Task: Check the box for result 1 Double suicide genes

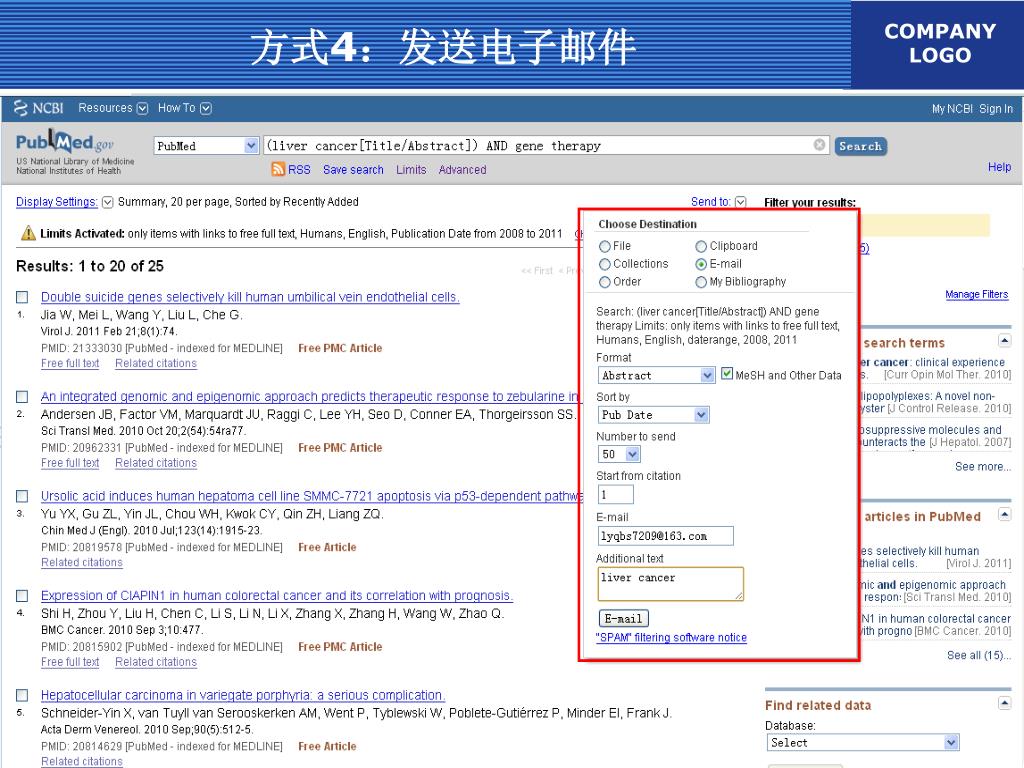Action: pyautogui.click(x=22, y=297)
